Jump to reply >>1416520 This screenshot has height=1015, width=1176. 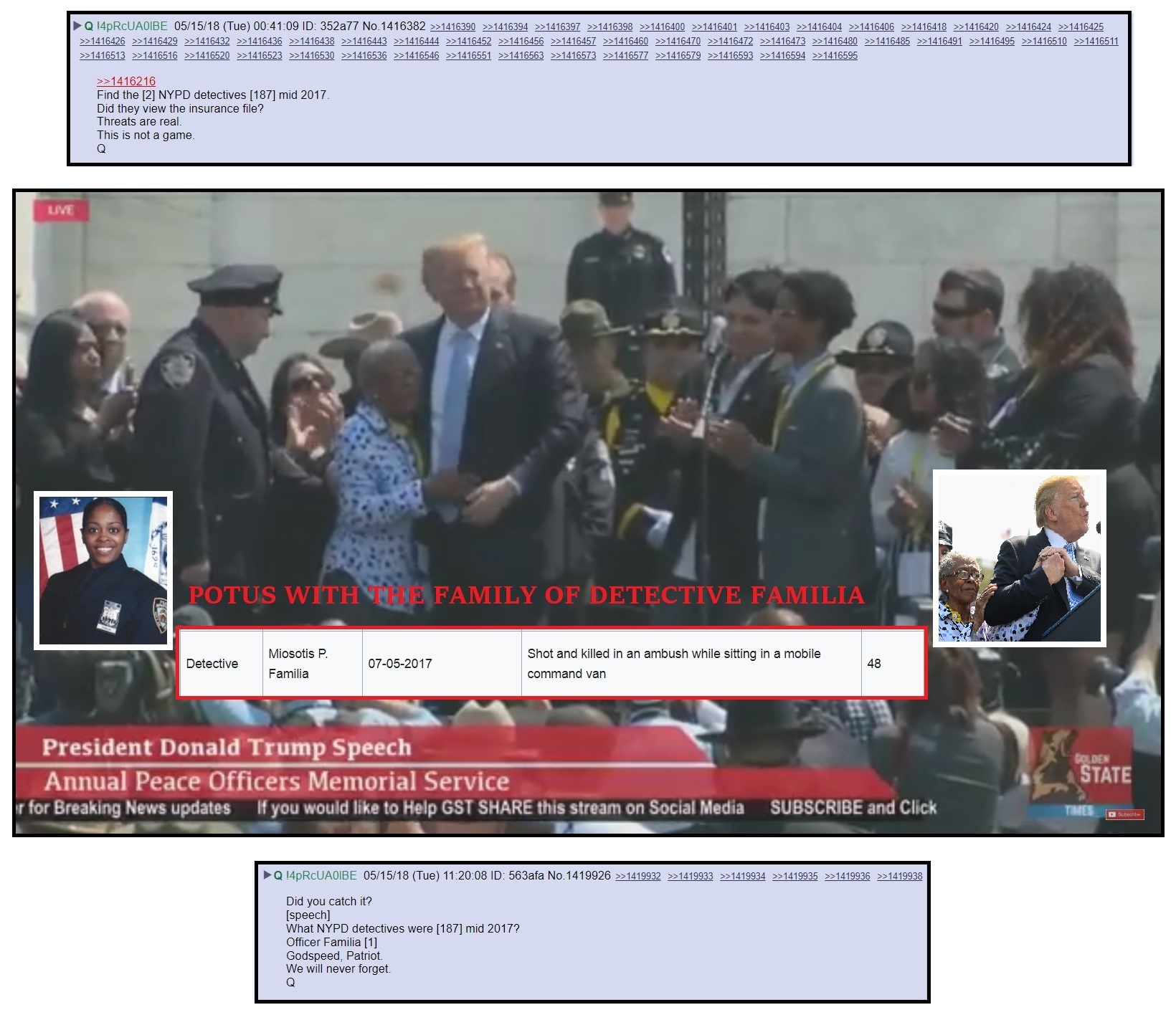click(x=207, y=56)
